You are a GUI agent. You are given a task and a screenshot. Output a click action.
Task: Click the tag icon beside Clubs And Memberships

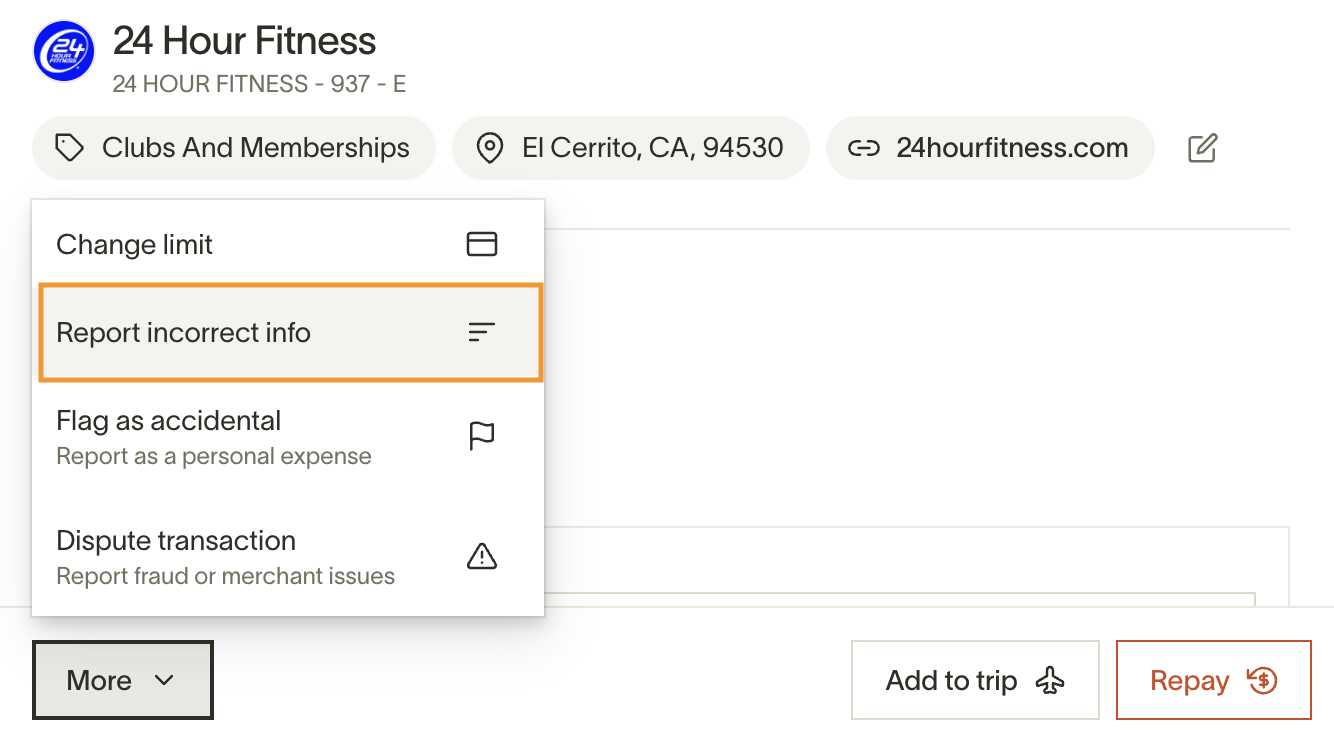click(x=69, y=149)
